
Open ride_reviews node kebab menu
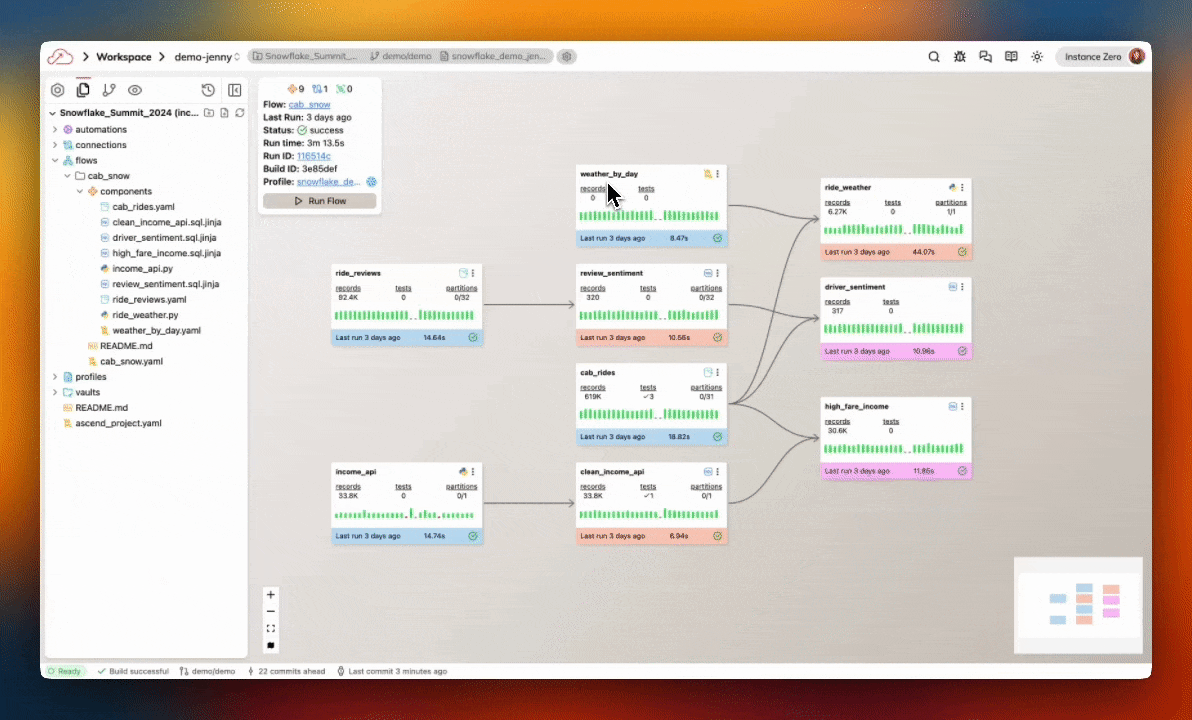(x=473, y=273)
